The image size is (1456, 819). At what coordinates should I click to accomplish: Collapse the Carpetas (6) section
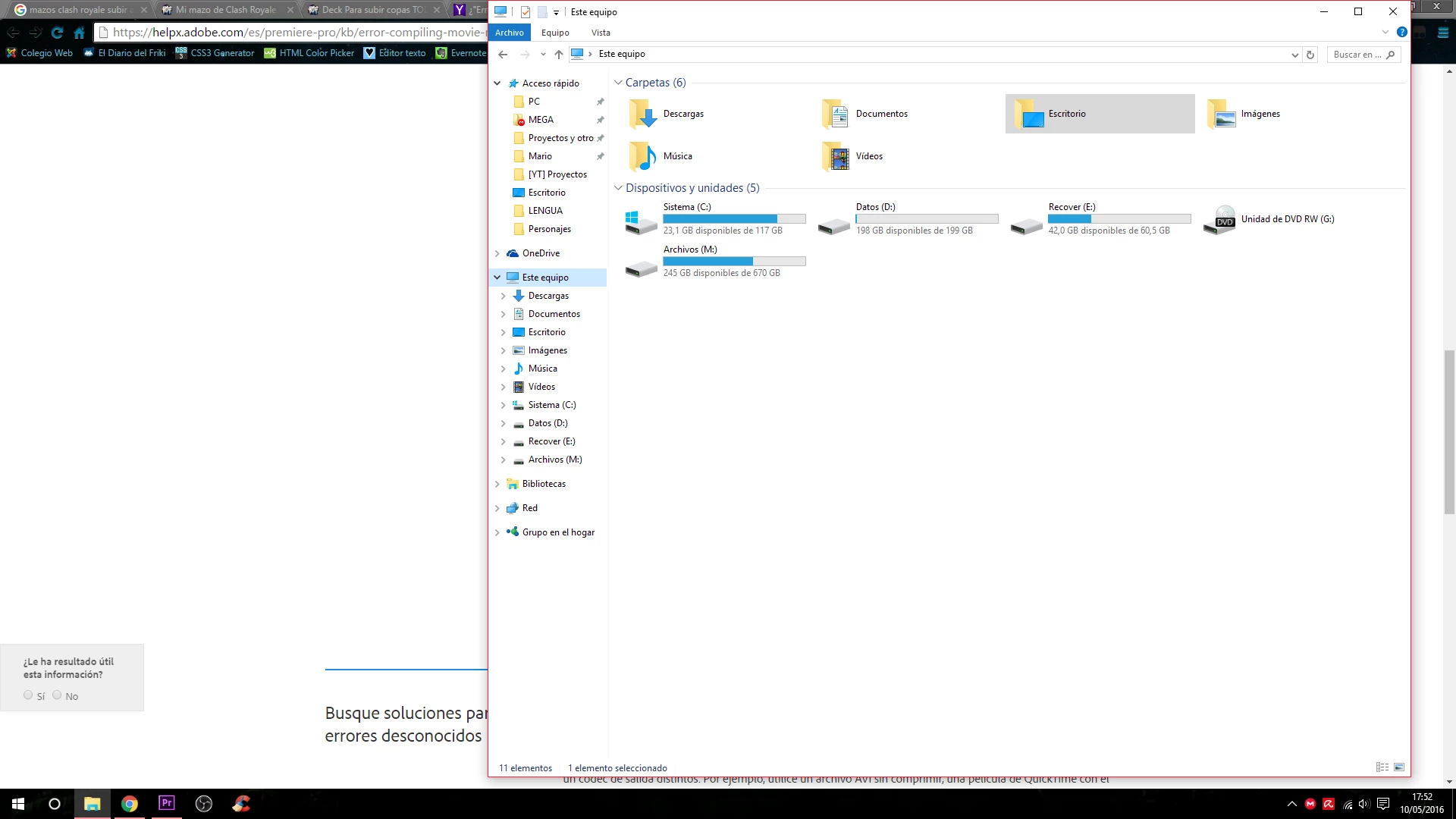coord(618,83)
